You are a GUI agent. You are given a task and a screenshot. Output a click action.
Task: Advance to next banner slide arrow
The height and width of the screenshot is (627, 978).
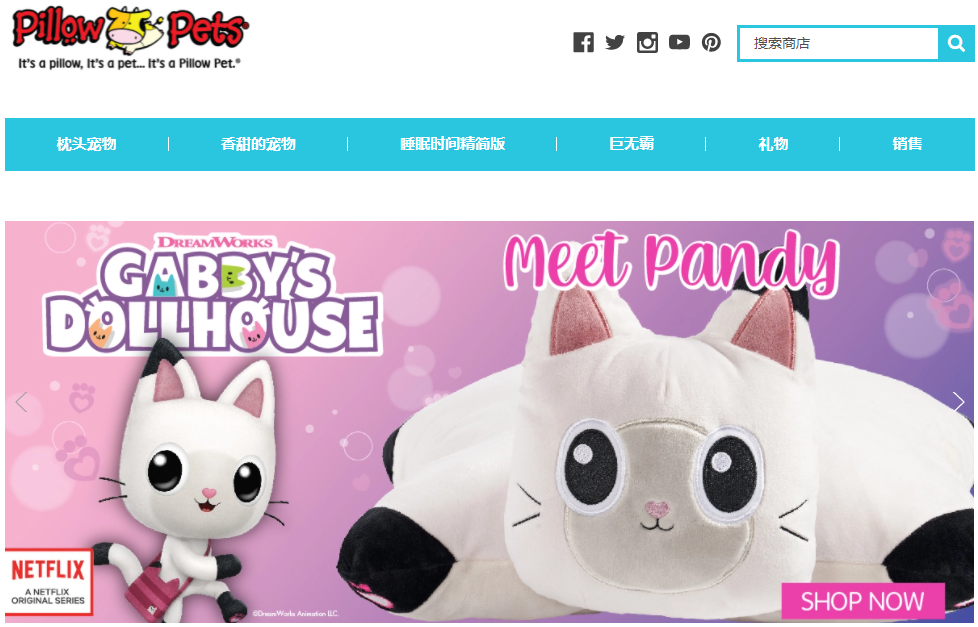pyautogui.click(x=959, y=402)
